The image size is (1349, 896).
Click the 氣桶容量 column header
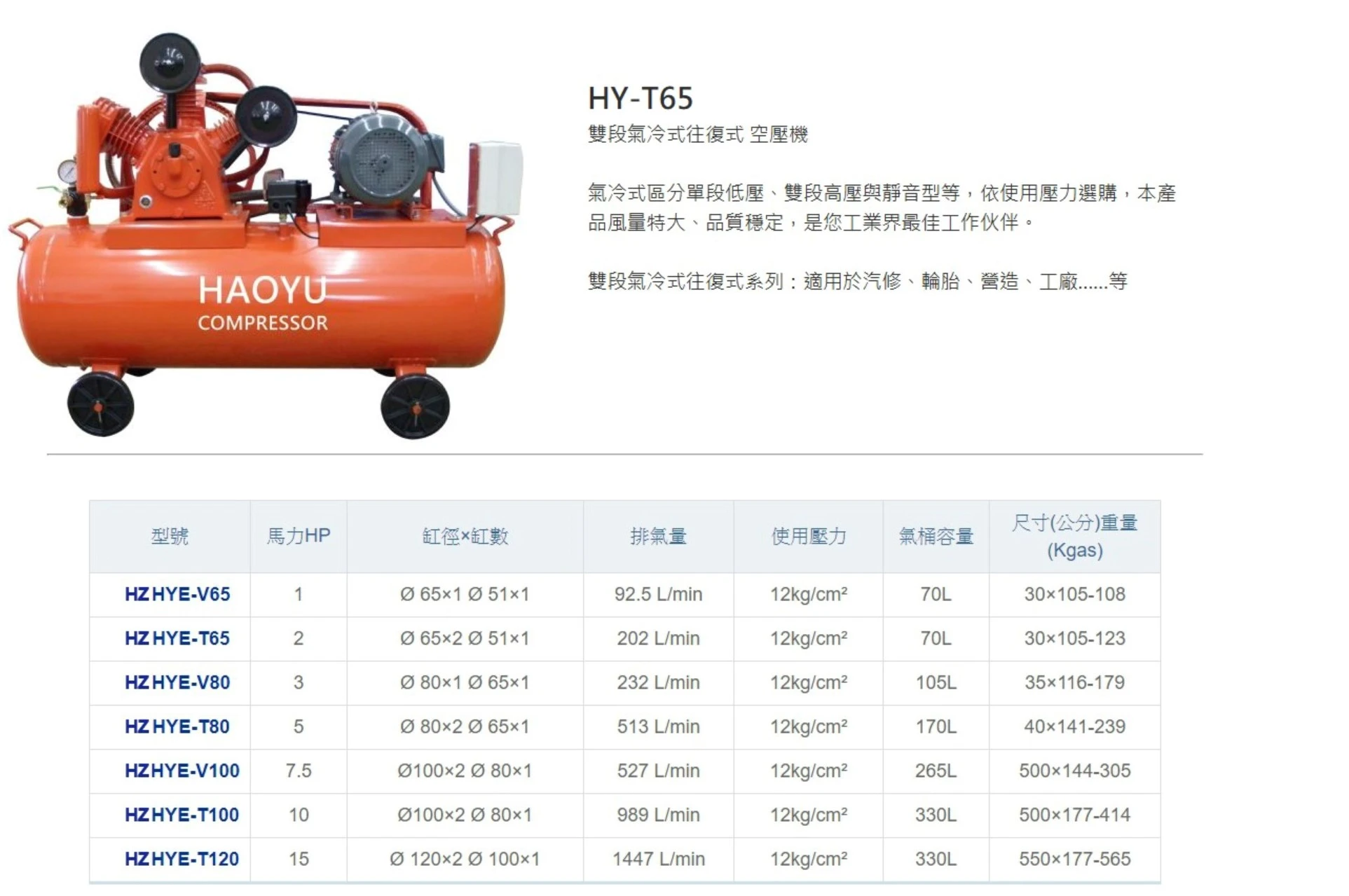tap(936, 537)
